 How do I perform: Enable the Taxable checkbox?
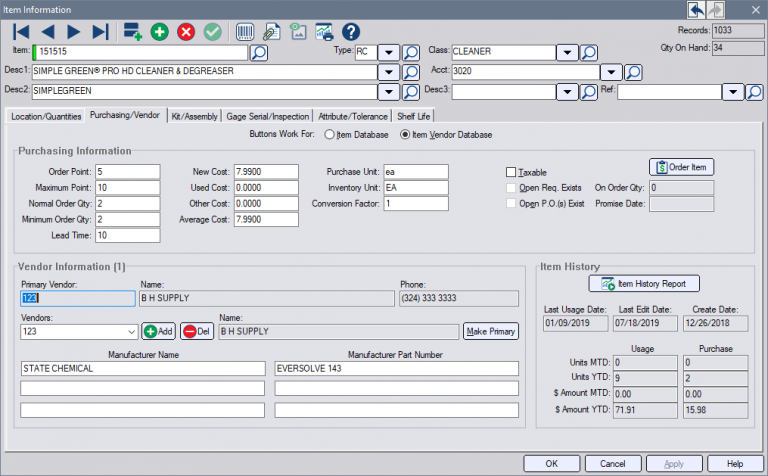[511, 172]
